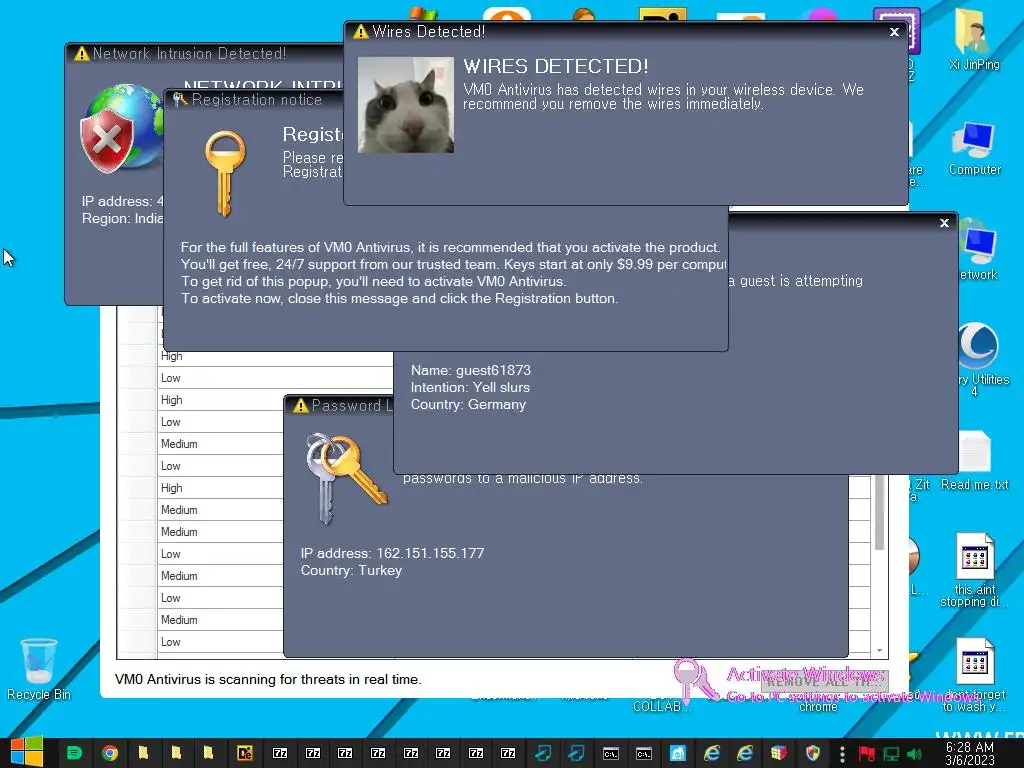1024x768 pixels.
Task: Open the shield antivirus icon in taskbar
Action: pos(813,753)
